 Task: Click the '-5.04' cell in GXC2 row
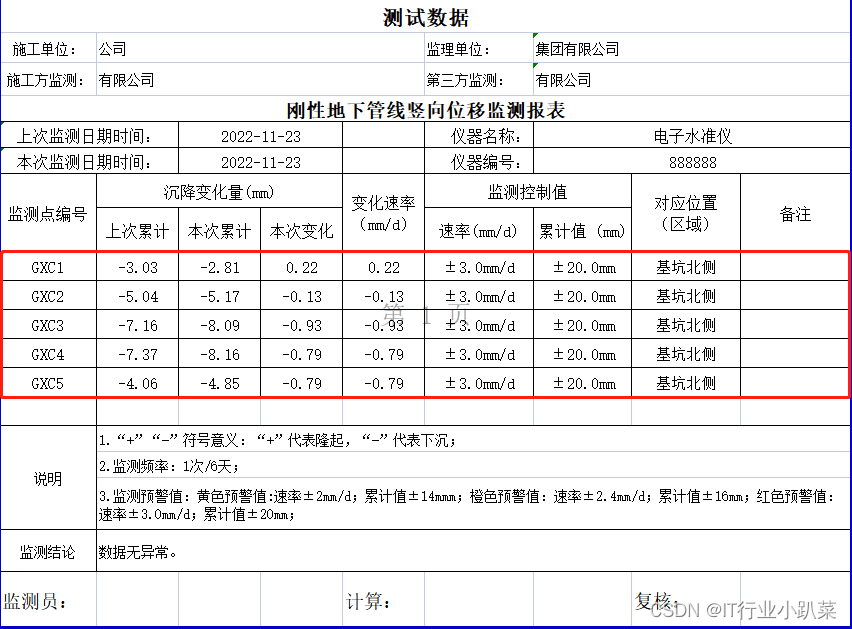click(x=137, y=296)
